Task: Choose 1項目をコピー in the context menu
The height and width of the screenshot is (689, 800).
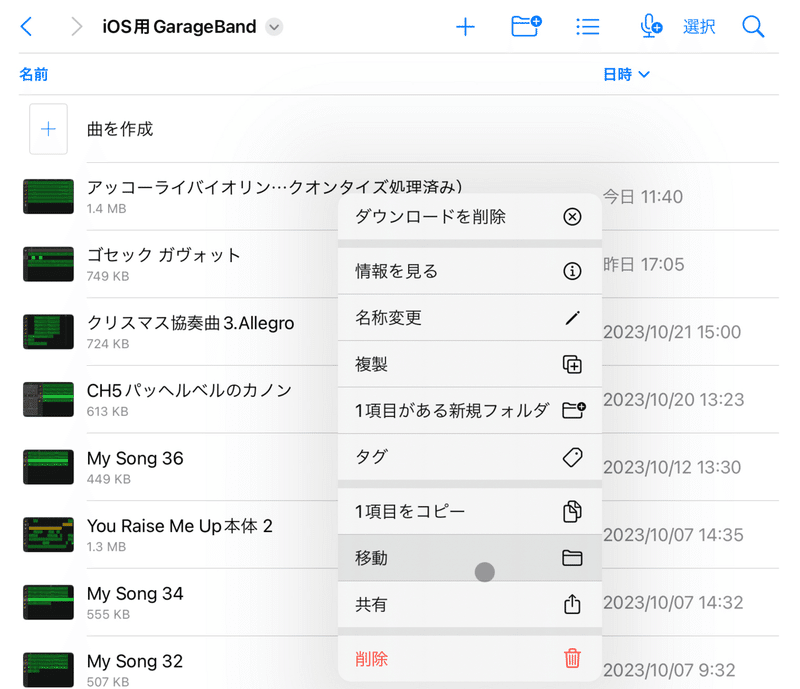Action: coord(470,511)
